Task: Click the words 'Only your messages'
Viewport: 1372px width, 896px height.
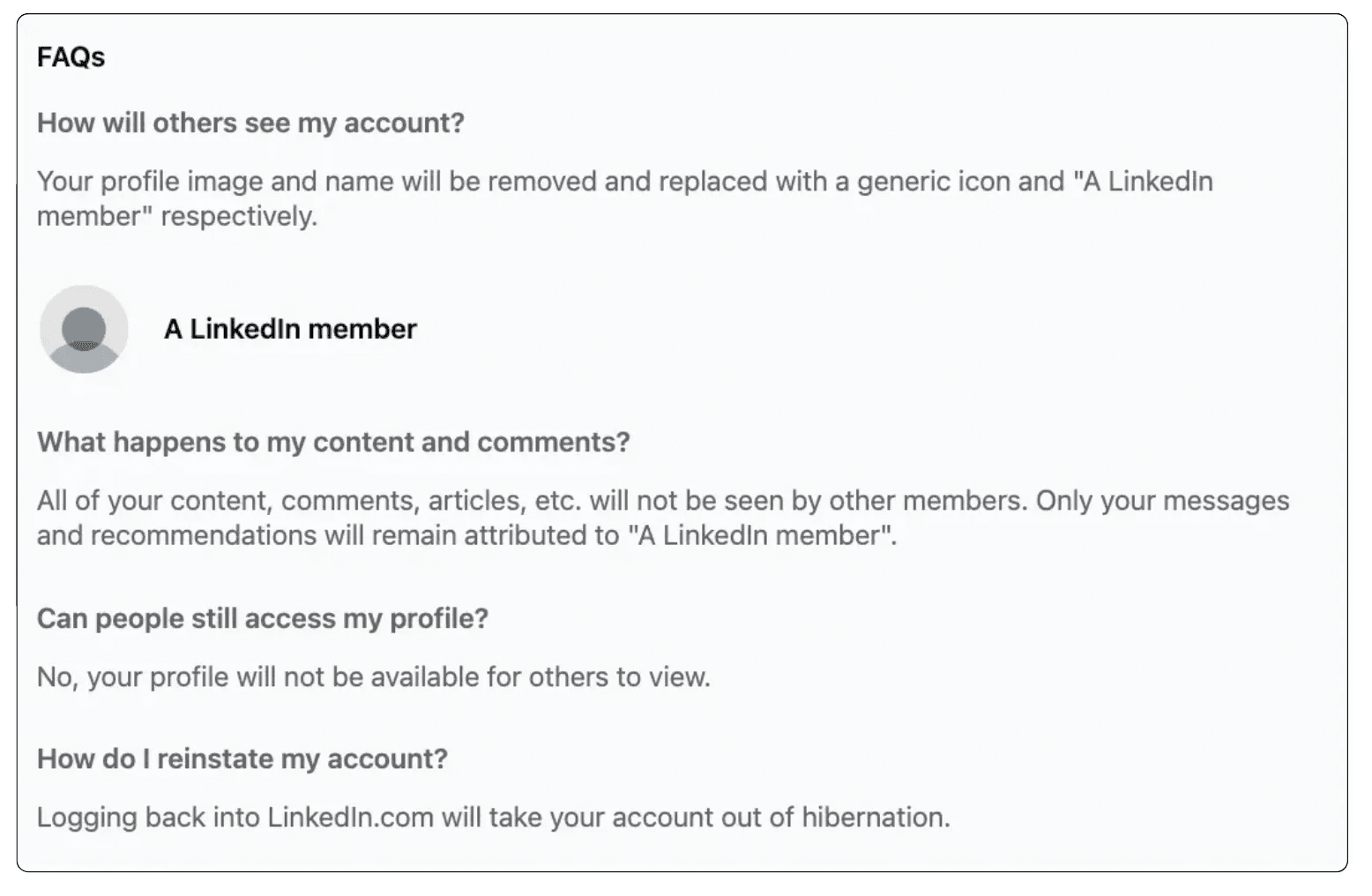Action: [1163, 500]
